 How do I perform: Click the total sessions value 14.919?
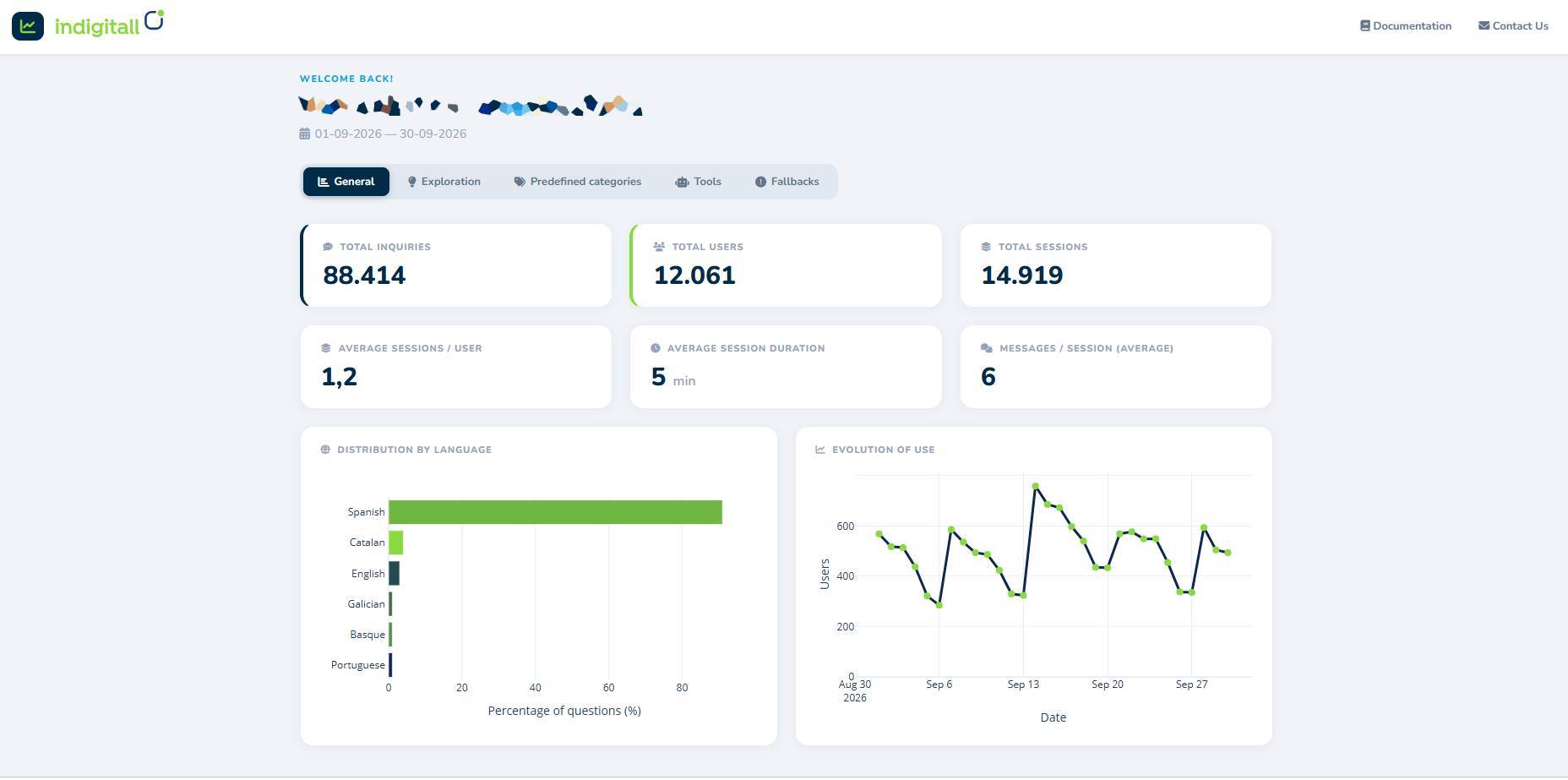pyautogui.click(x=1022, y=275)
